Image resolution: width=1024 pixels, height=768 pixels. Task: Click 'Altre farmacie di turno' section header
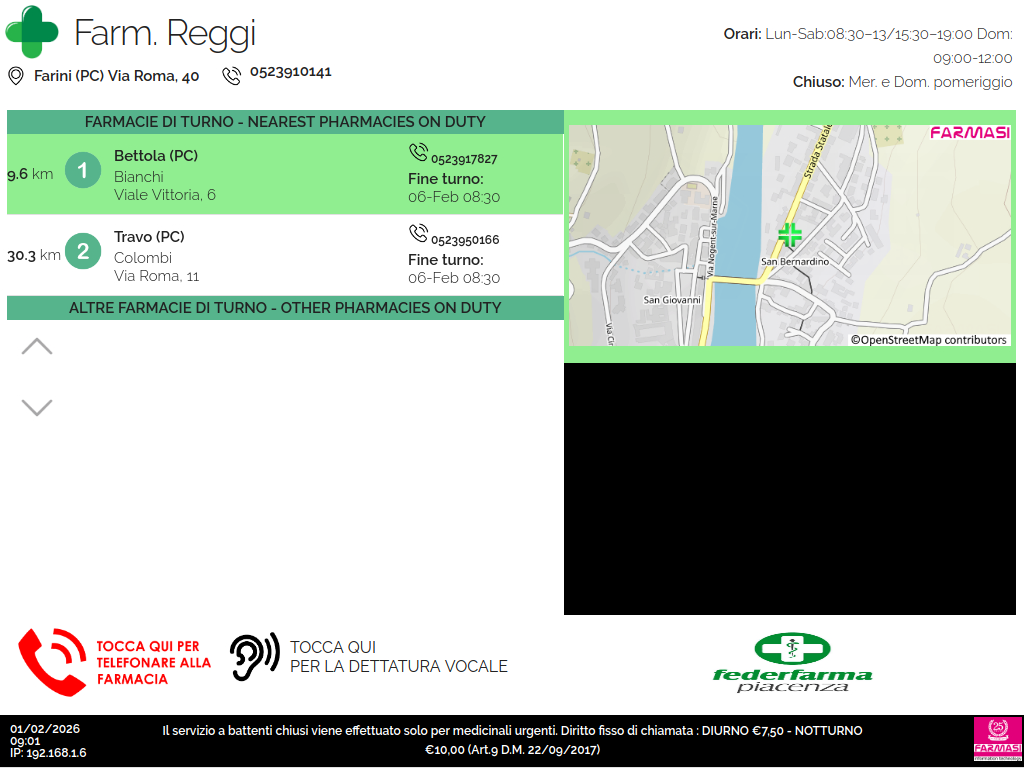point(285,308)
